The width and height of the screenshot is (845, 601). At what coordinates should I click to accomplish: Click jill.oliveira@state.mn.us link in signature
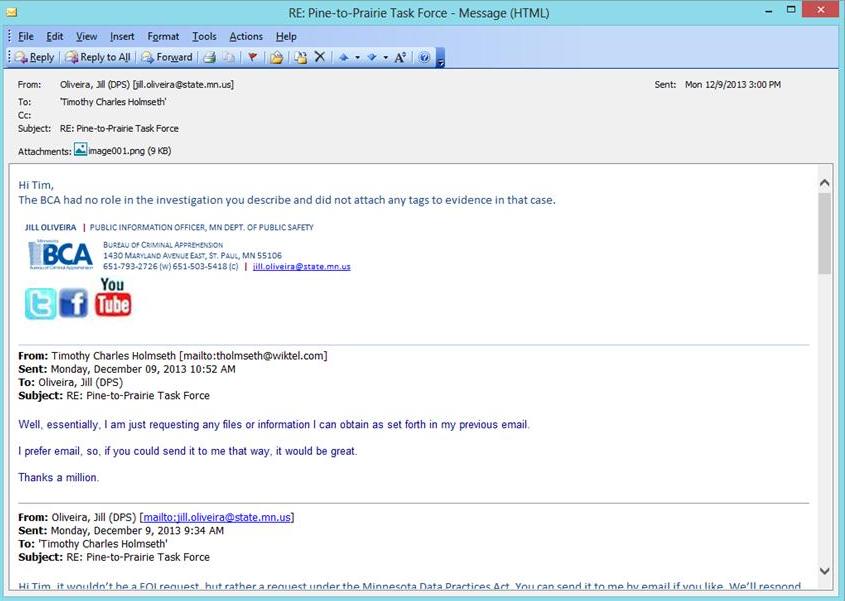click(301, 267)
